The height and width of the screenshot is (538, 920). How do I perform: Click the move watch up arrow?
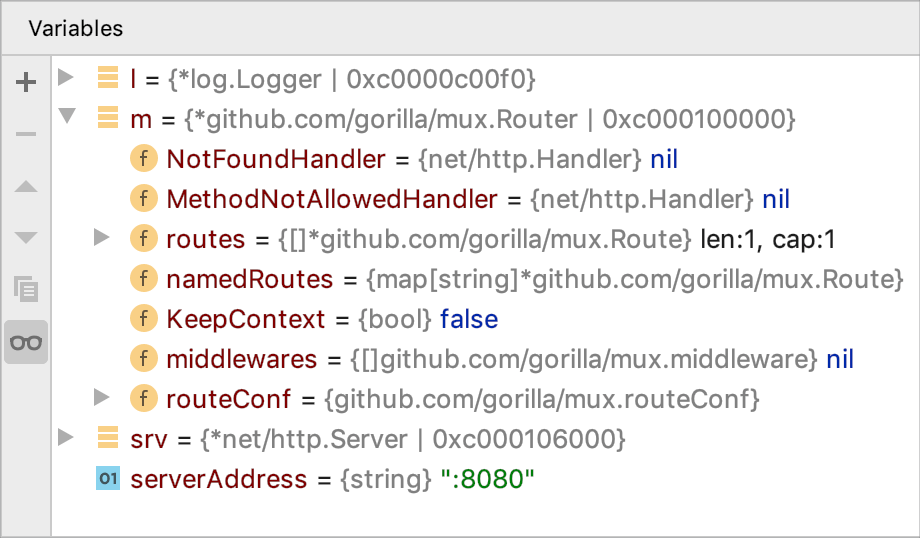tap(26, 186)
